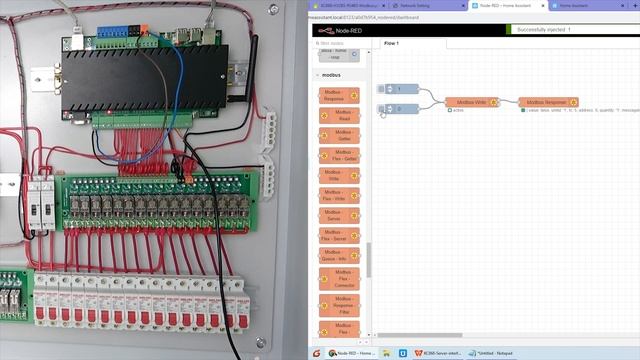Pick Modbus Write node in palette
640x360 pixels.
(x=339, y=176)
